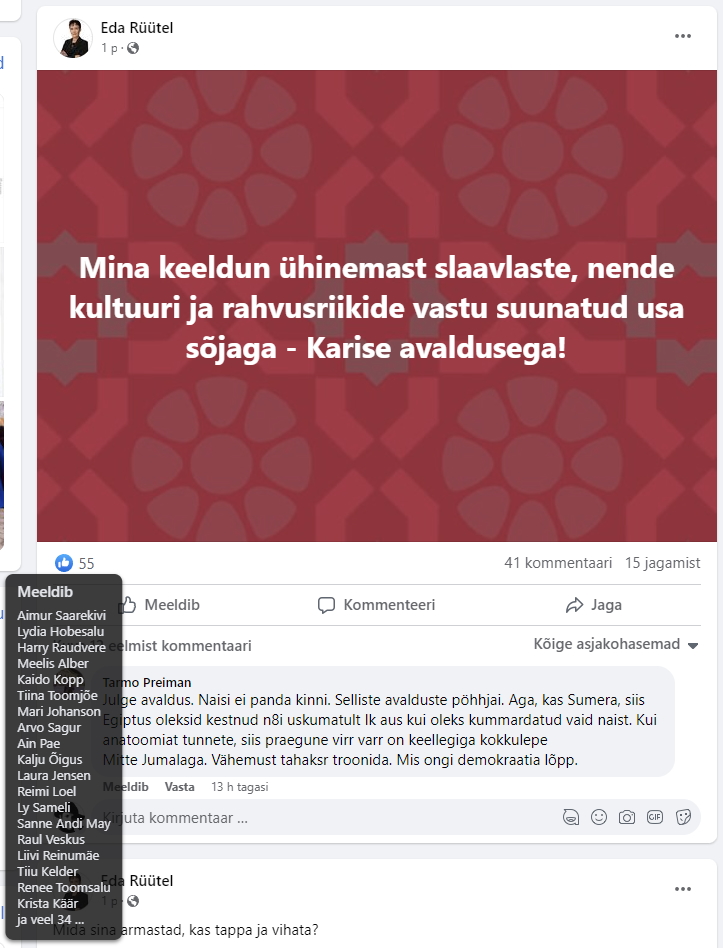Click the Kommenteeri button
This screenshot has height=948, width=723.
[376, 605]
